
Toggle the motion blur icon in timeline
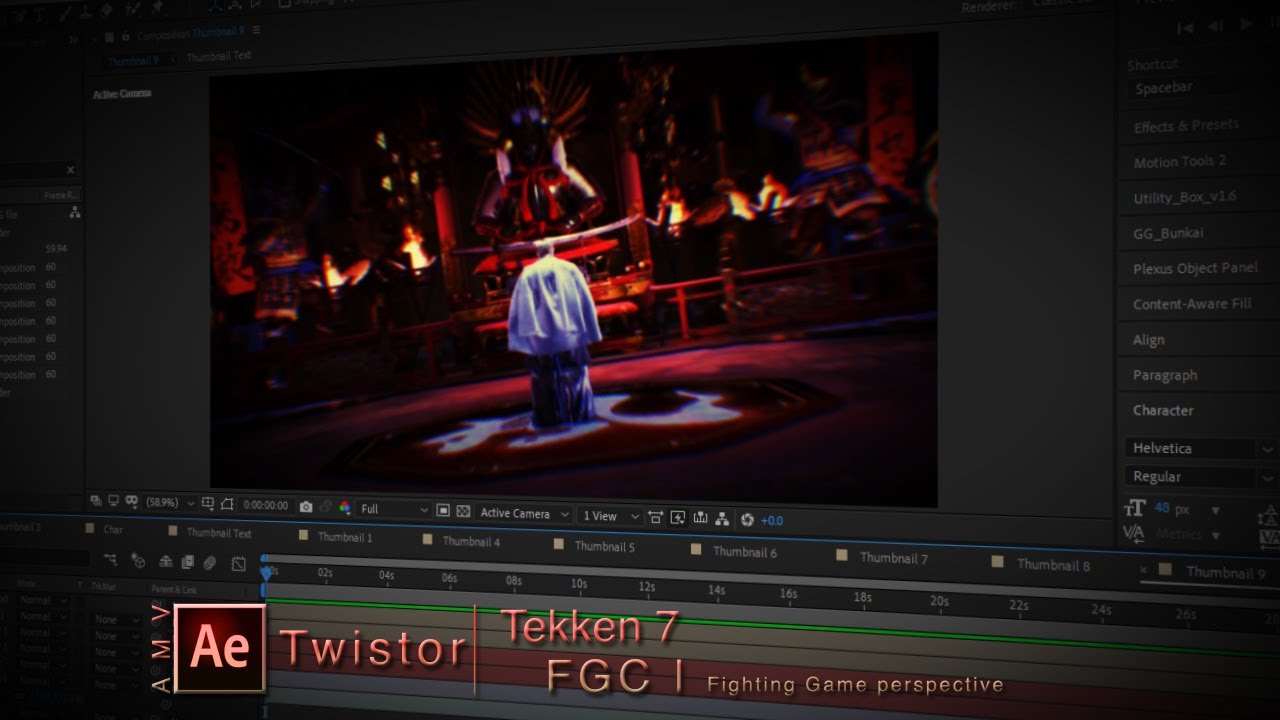click(x=209, y=563)
